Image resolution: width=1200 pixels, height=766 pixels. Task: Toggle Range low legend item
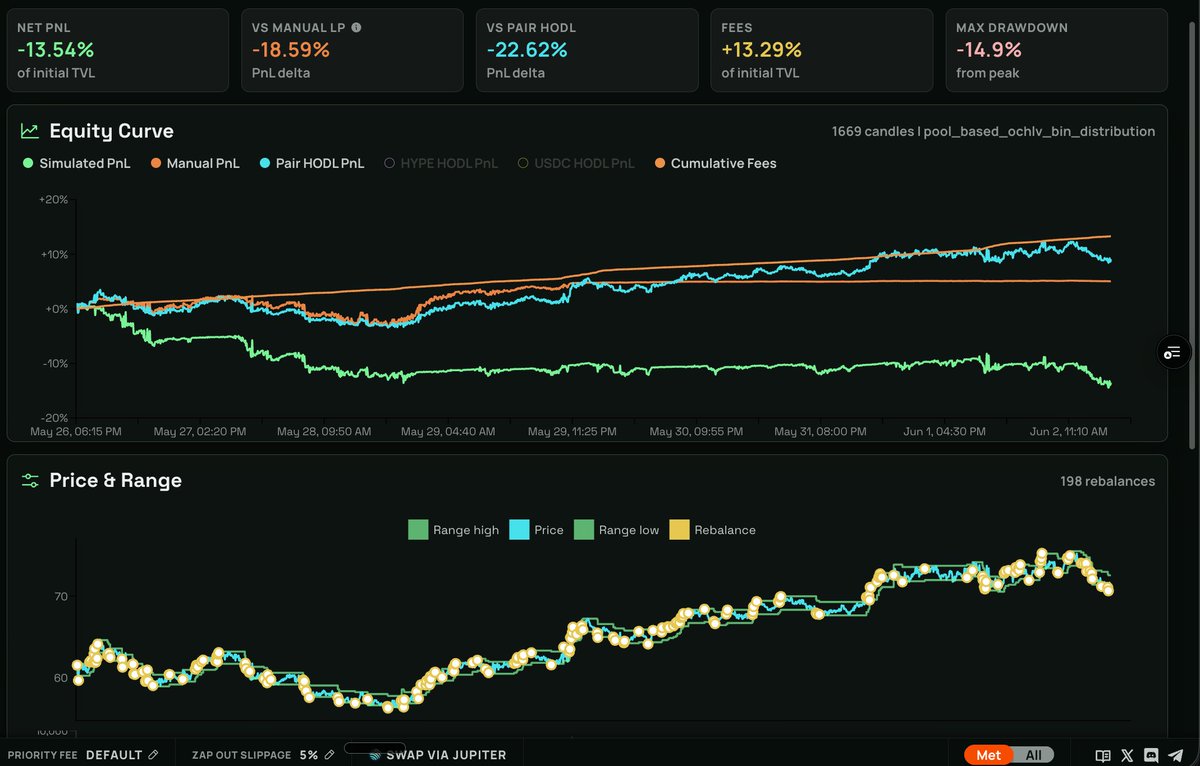[617, 530]
